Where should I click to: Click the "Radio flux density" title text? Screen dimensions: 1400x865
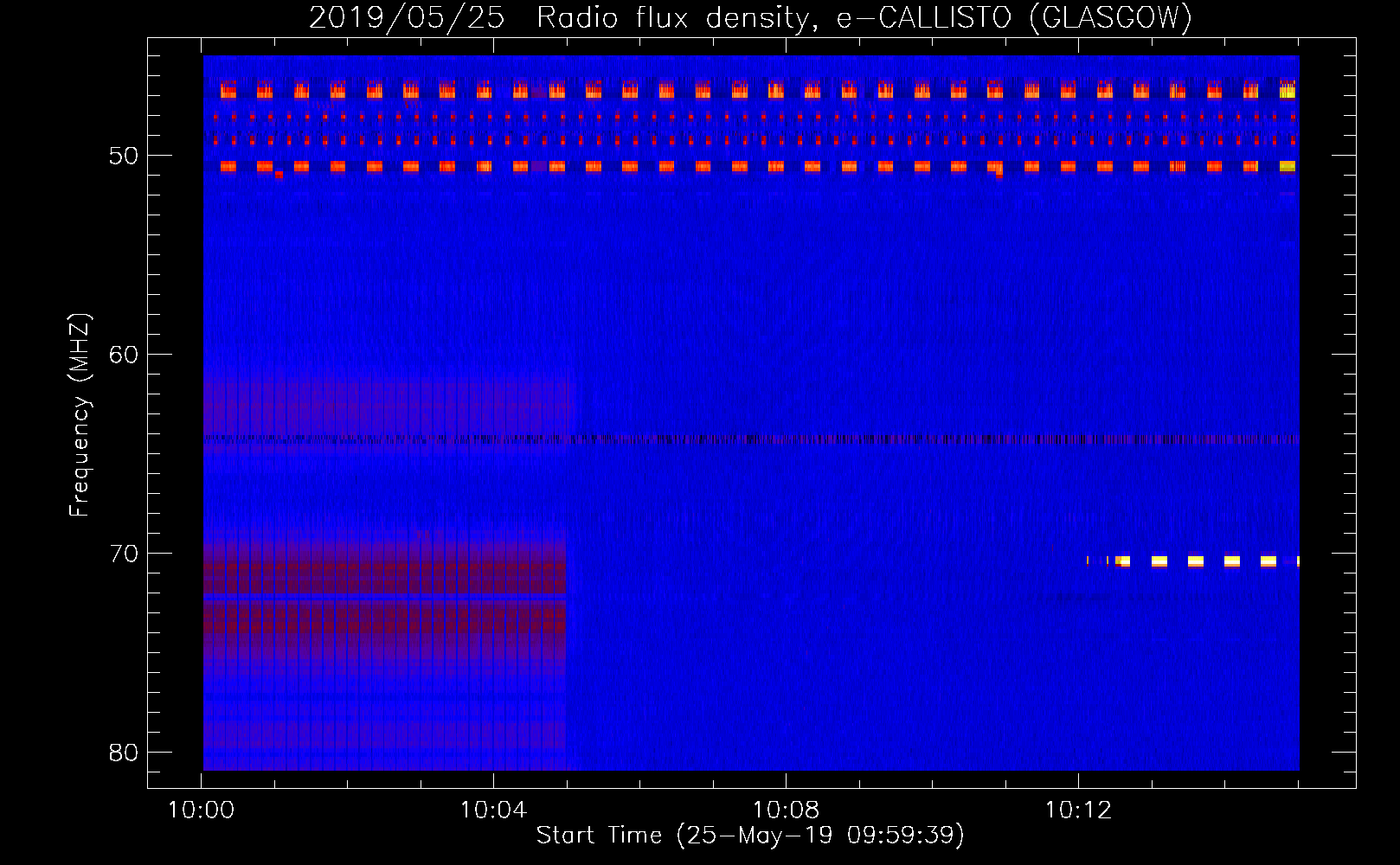pos(678,17)
